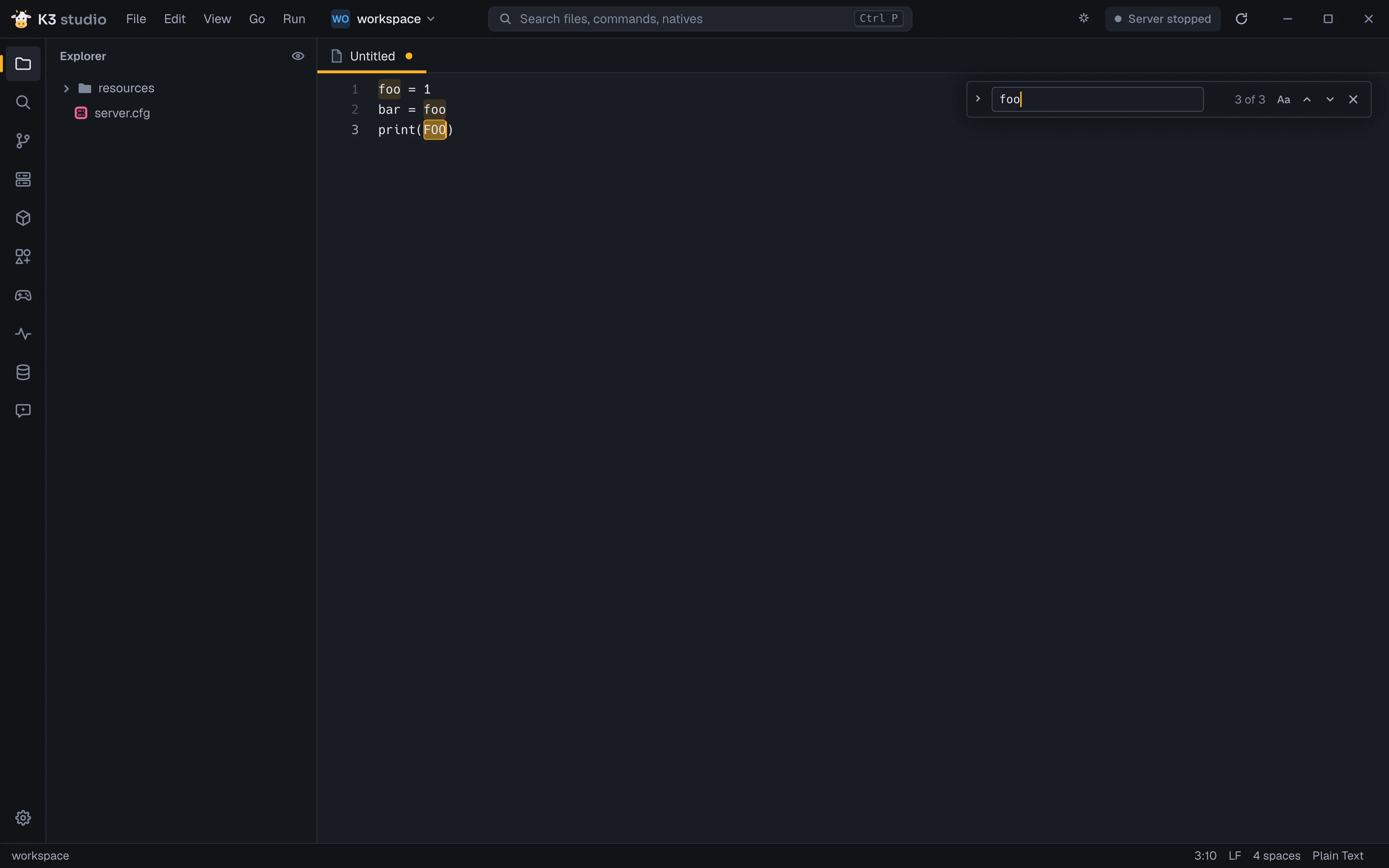Open the View menu
This screenshot has height=868, width=1389.
click(217, 19)
